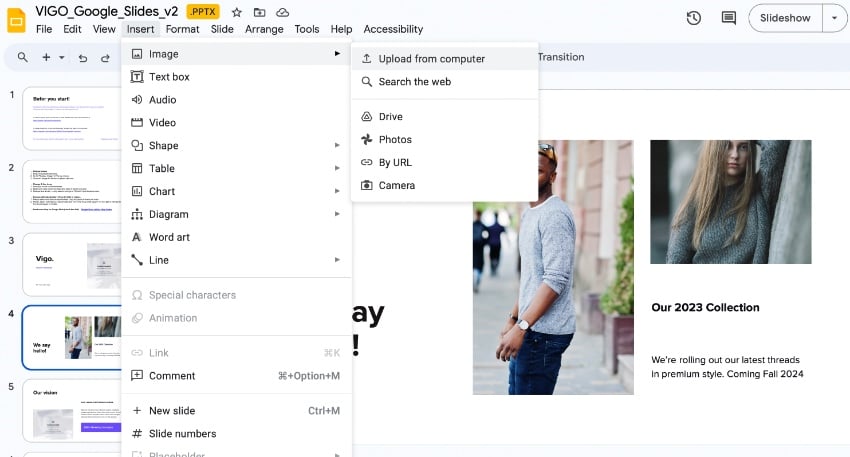Click the move to folder icon

click(x=260, y=12)
